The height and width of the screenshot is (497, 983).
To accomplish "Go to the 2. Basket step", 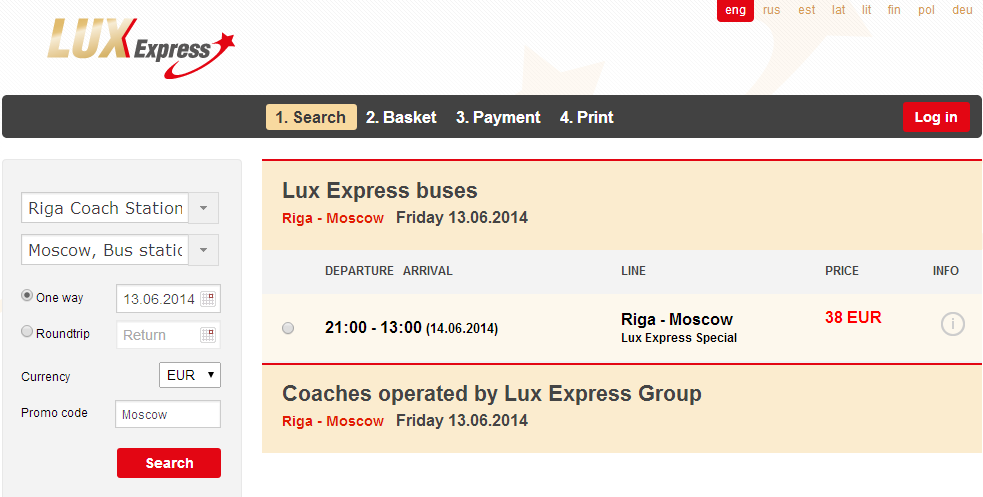I will pos(401,117).
